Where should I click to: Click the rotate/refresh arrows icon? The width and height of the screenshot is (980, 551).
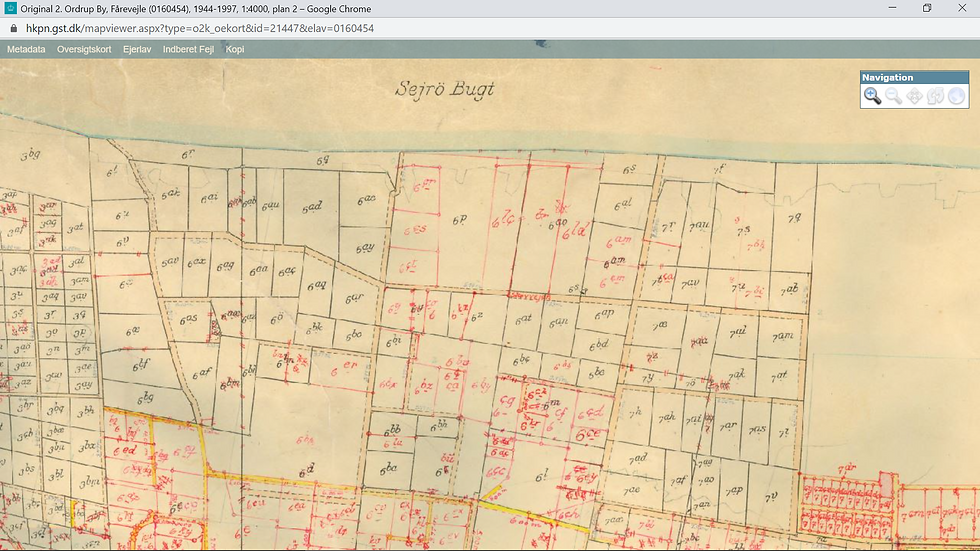[x=935, y=96]
